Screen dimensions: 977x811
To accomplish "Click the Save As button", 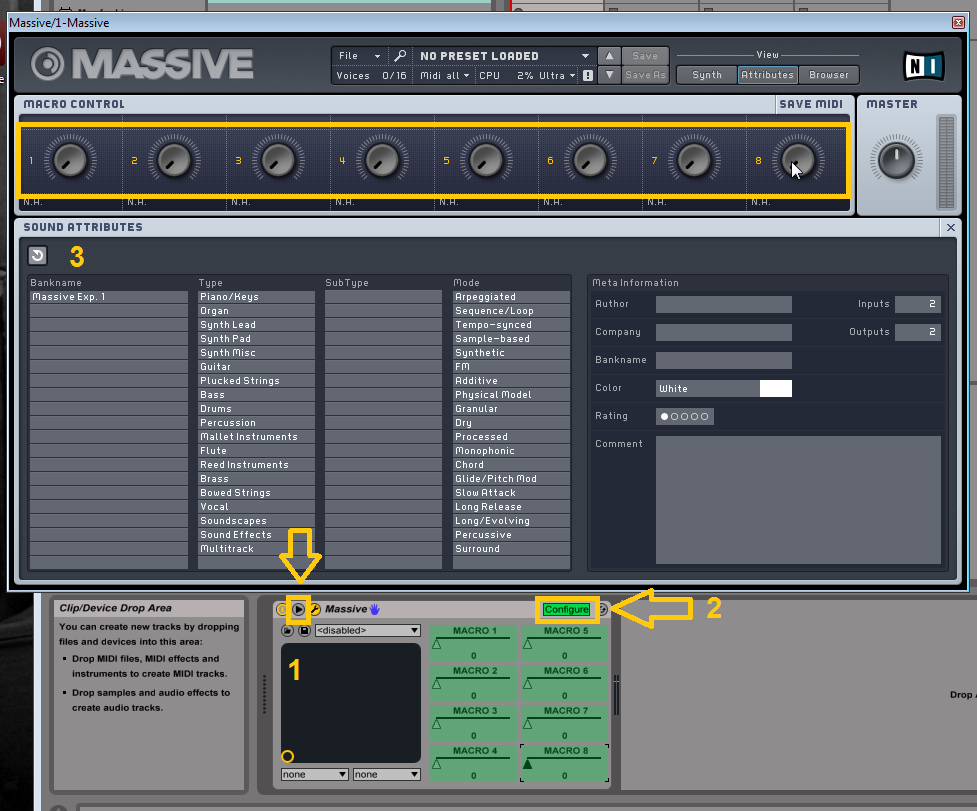I will click(x=645, y=75).
